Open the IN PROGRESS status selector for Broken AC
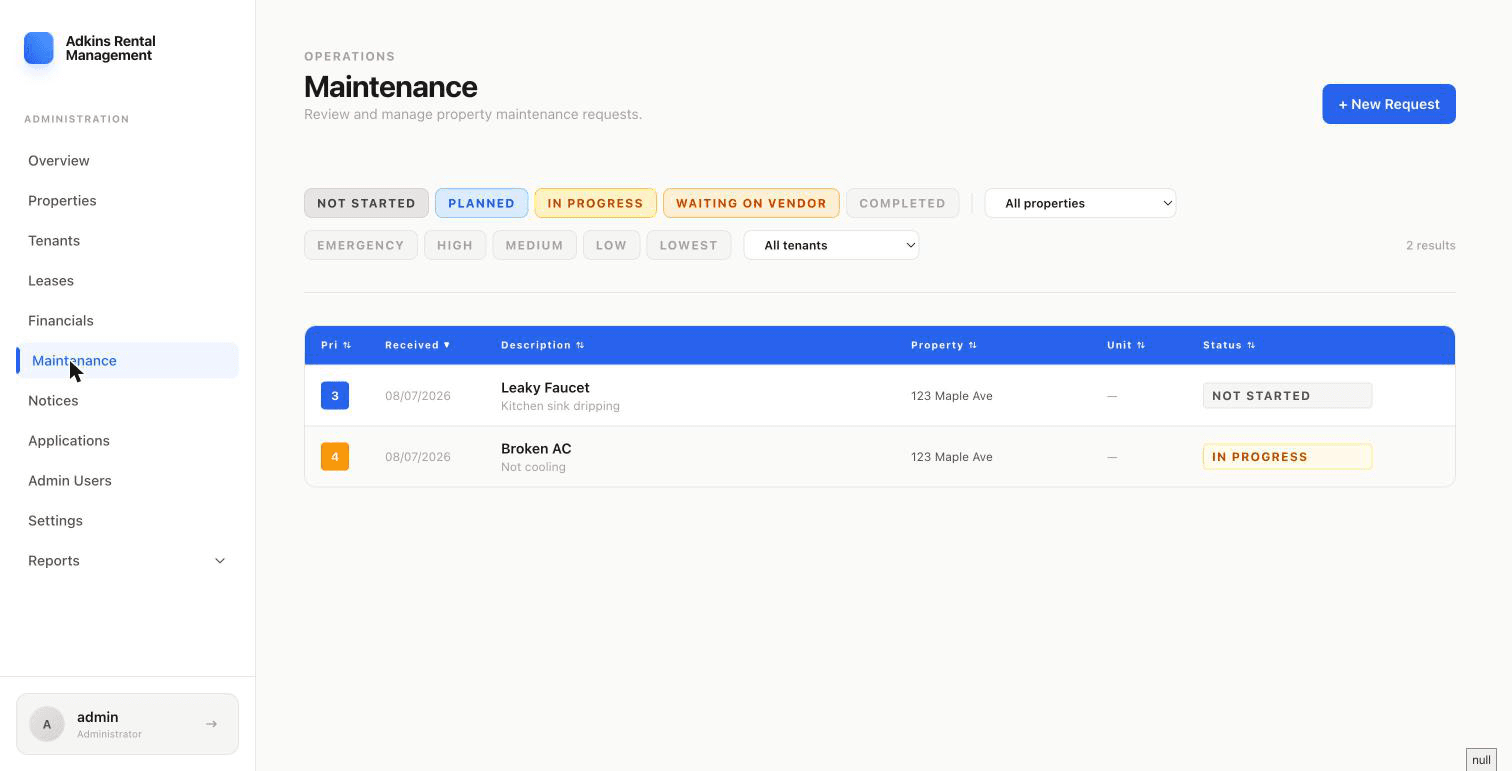This screenshot has width=1512, height=771. (1287, 457)
